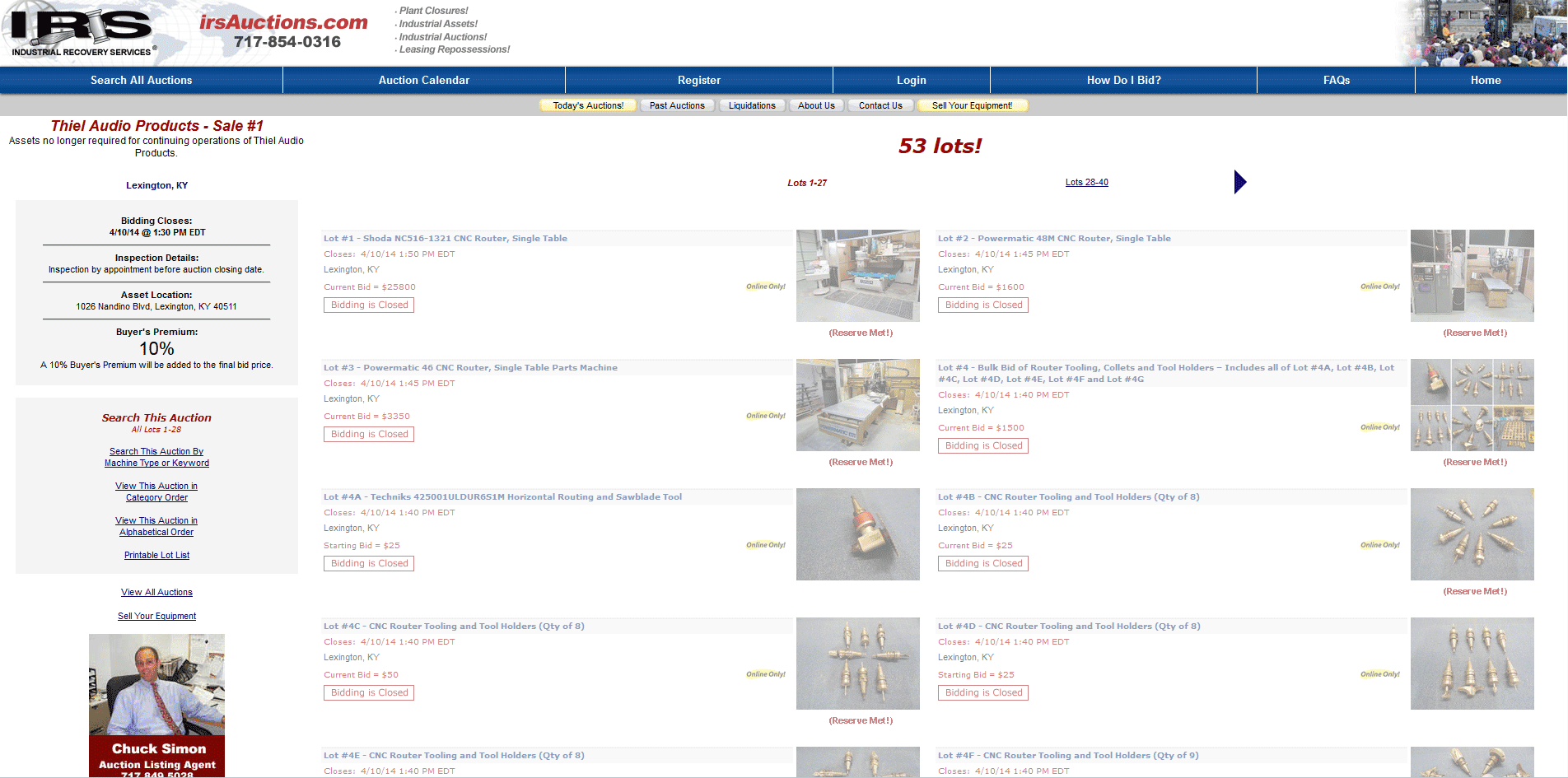The image size is (1568, 778).
Task: Open Lot #3 Powermatic 46 CNC title
Action: [x=470, y=367]
